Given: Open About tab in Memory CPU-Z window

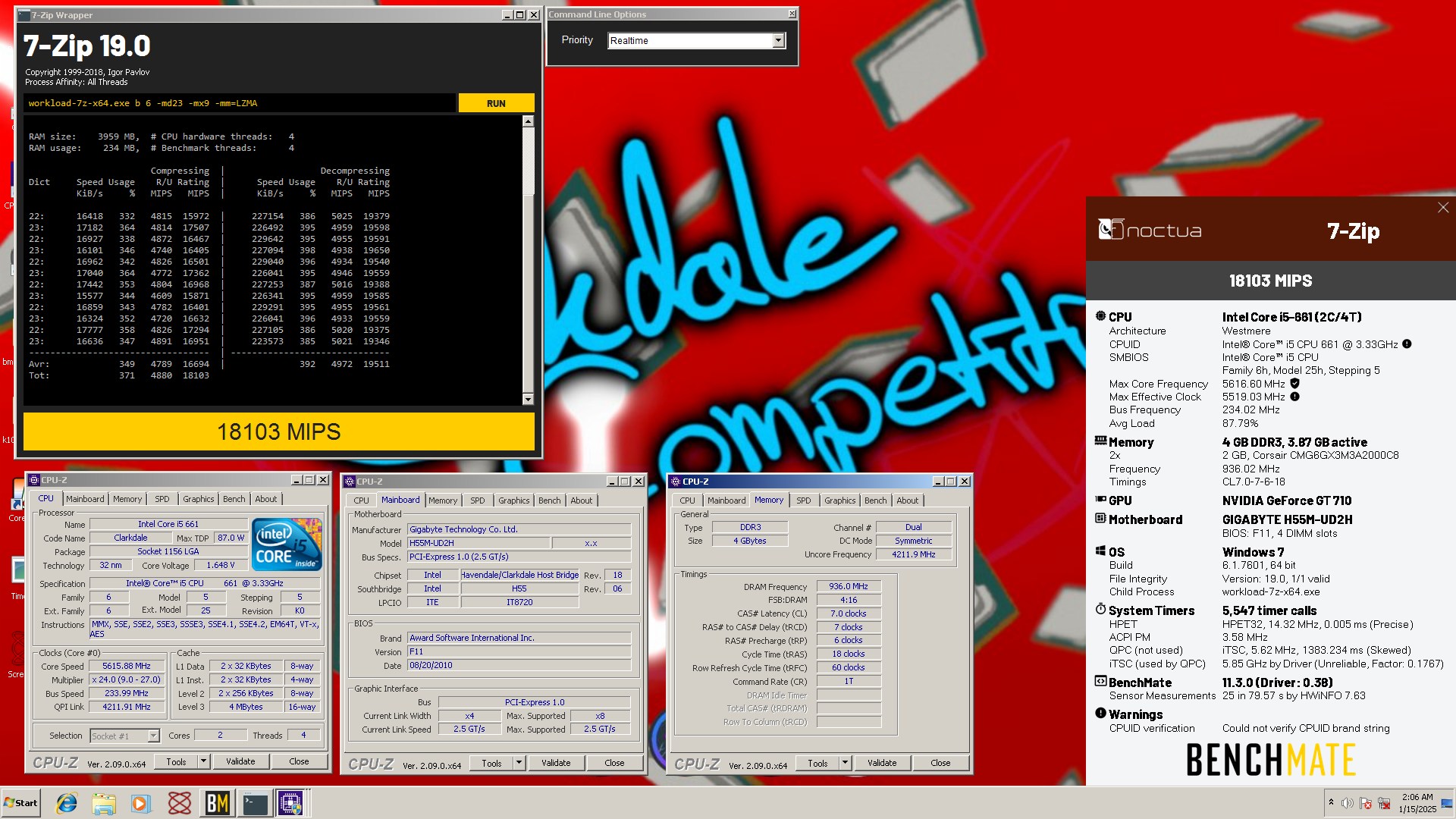Looking at the screenshot, I should (x=907, y=500).
